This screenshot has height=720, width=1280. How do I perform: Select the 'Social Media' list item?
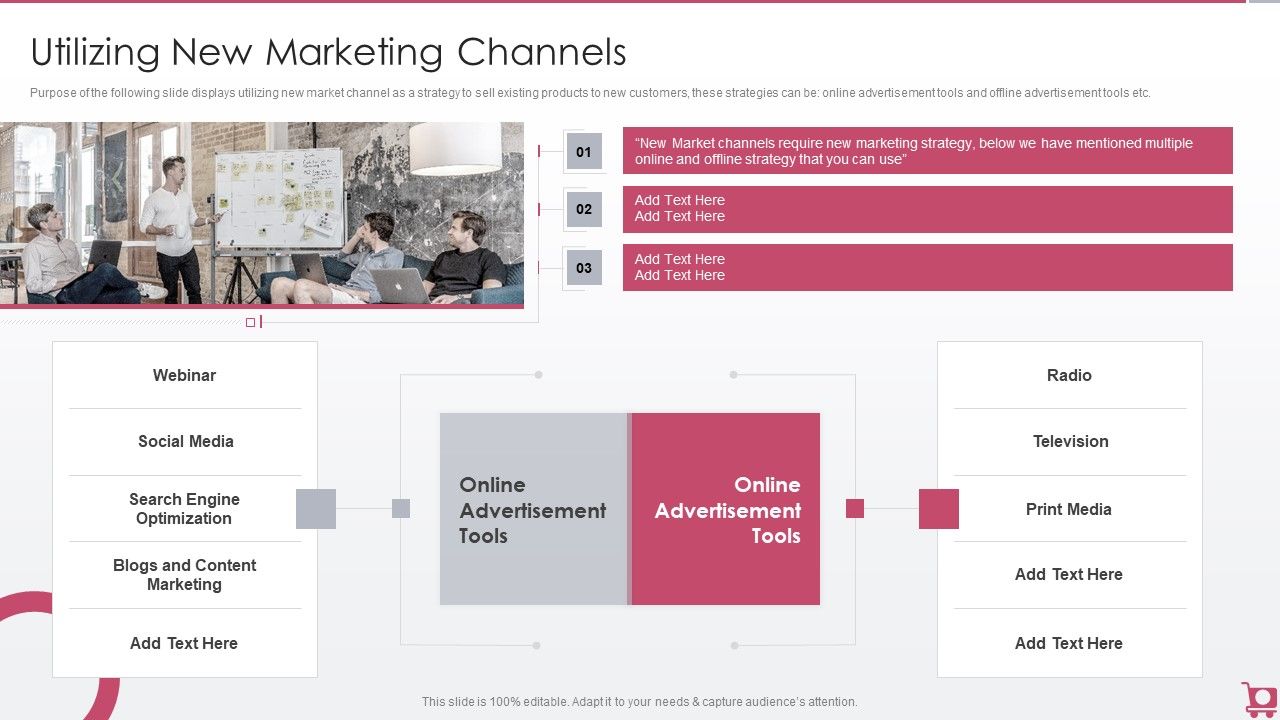(185, 441)
